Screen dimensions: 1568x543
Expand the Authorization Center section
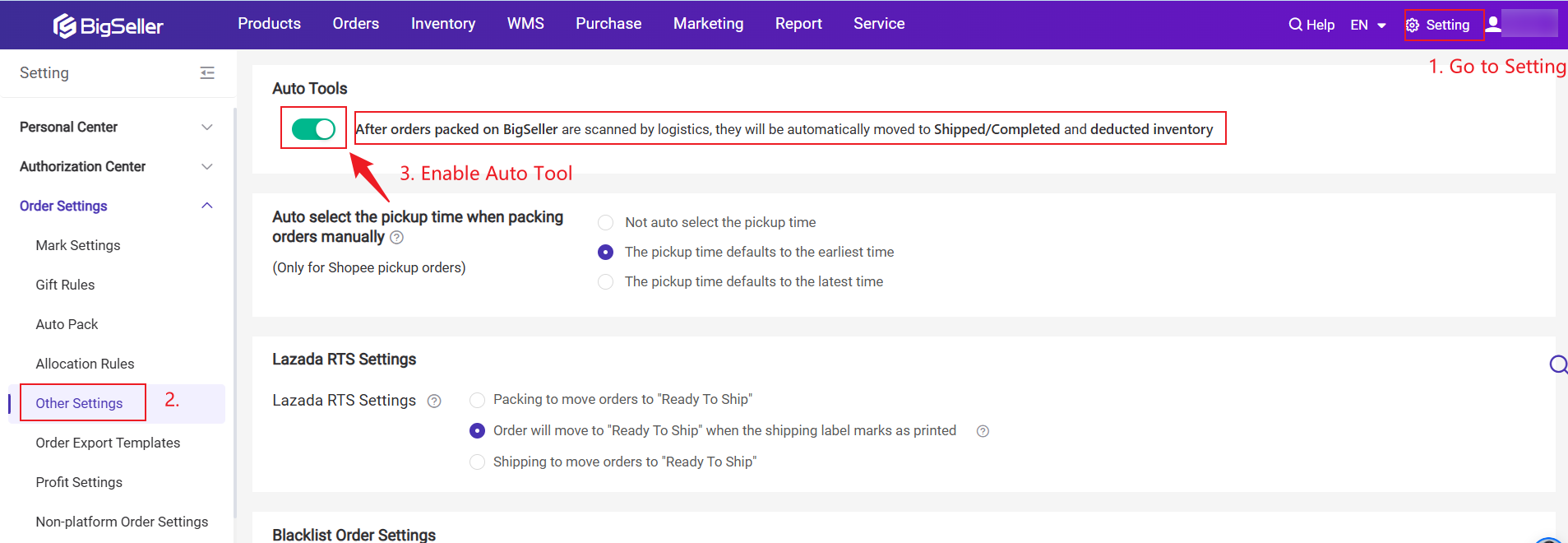[117, 166]
